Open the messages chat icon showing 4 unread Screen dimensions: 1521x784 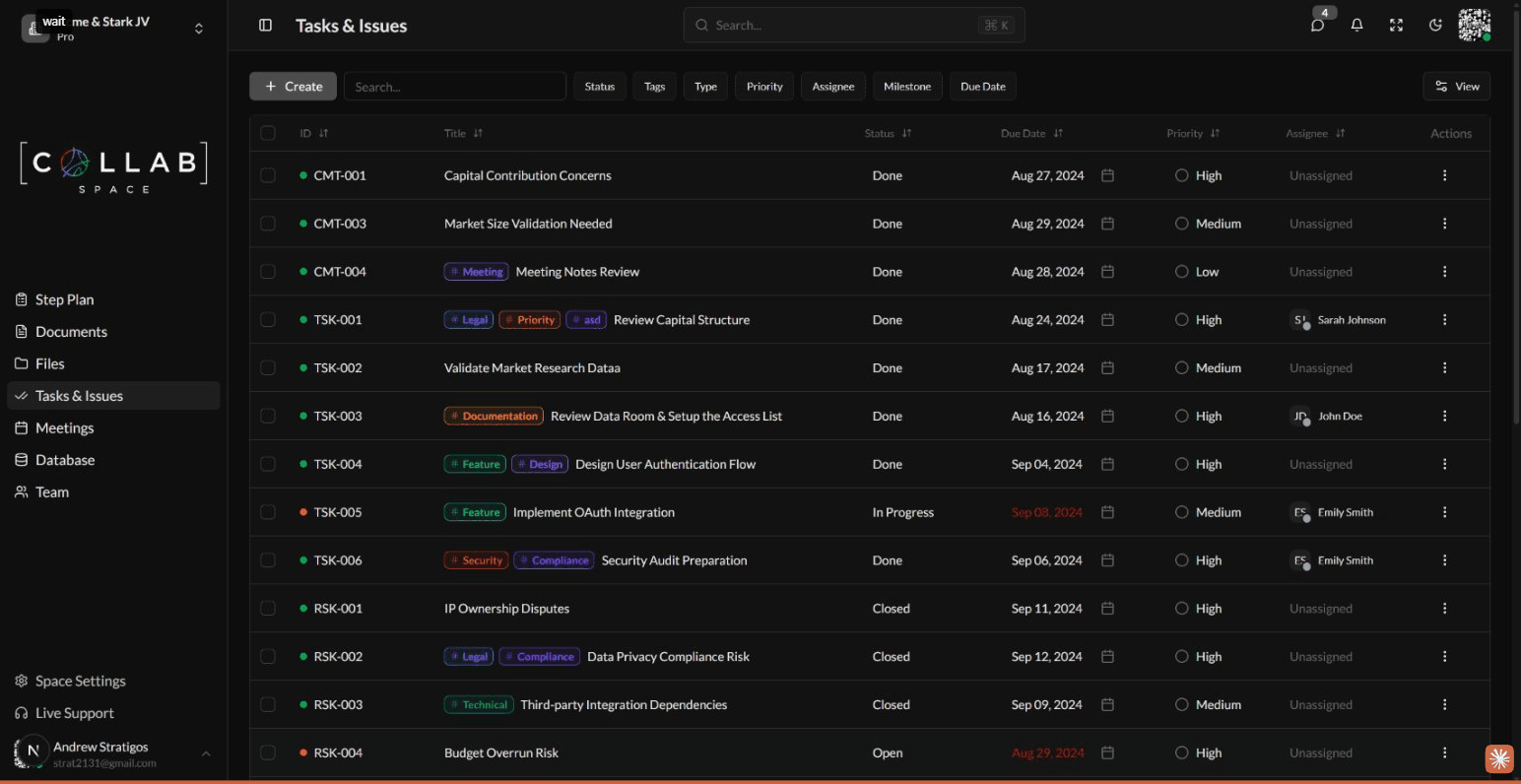click(x=1317, y=25)
